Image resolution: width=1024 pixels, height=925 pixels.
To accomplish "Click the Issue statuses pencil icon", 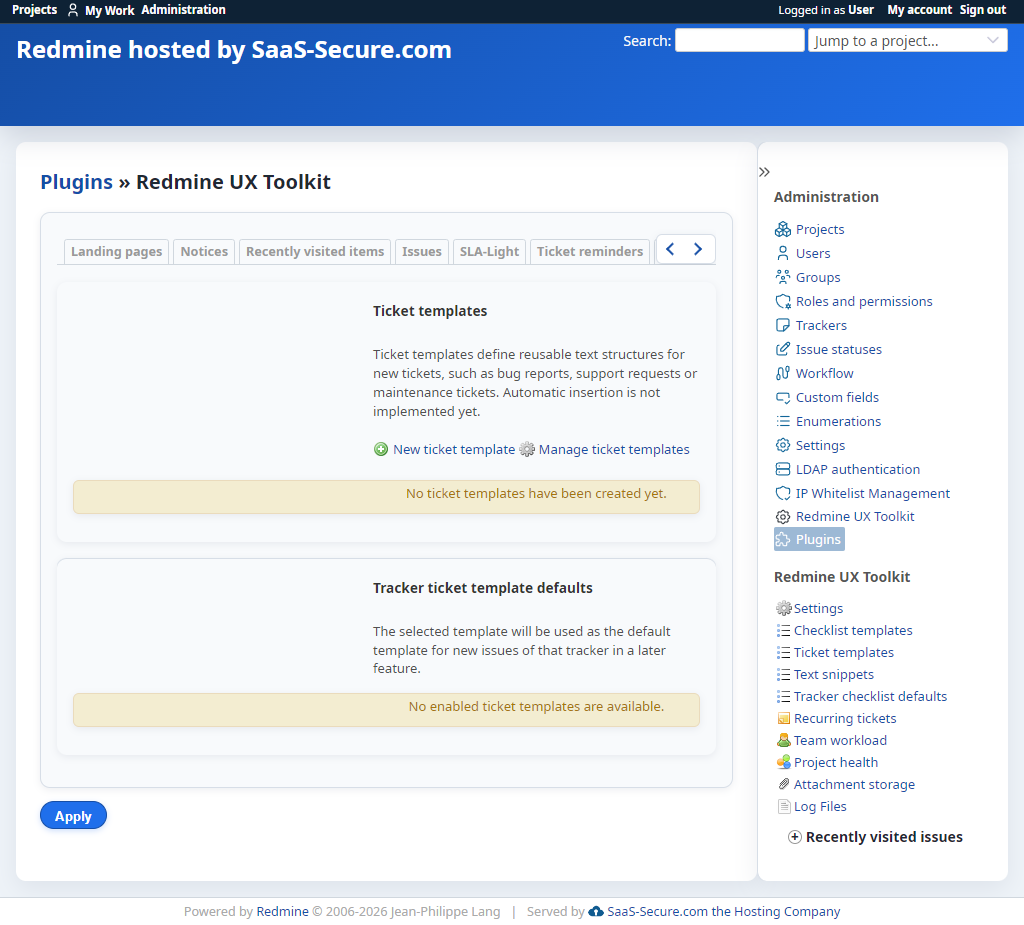I will coord(782,349).
